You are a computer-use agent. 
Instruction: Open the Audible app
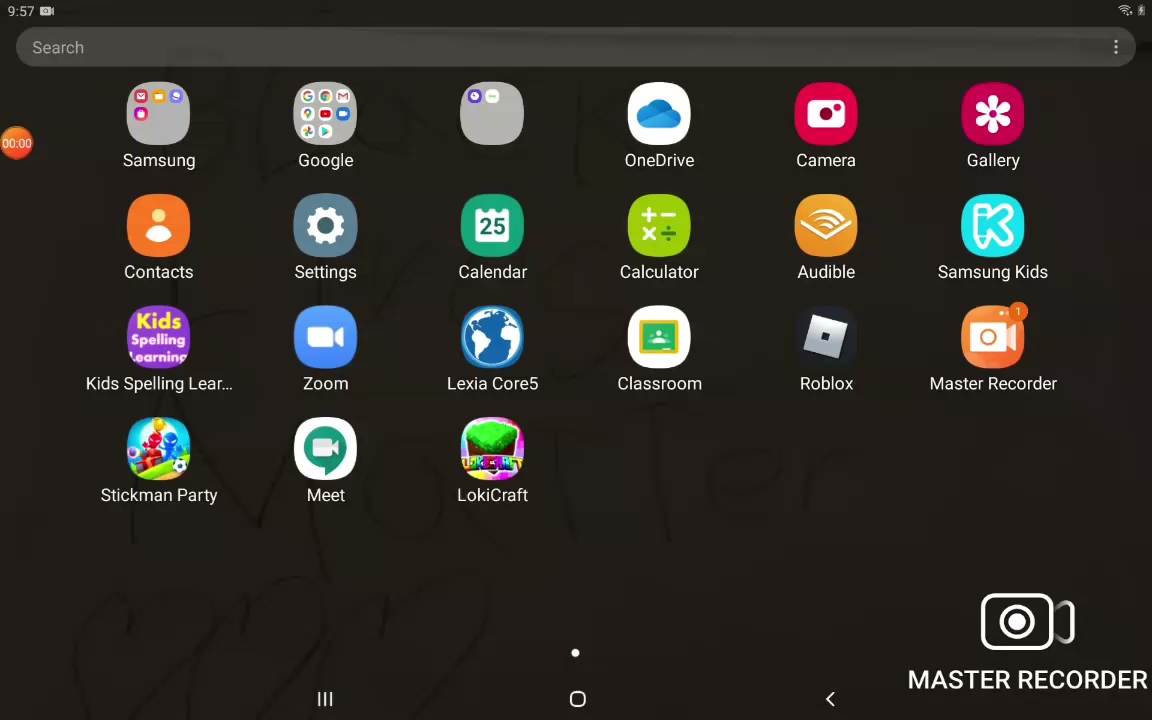point(826,227)
